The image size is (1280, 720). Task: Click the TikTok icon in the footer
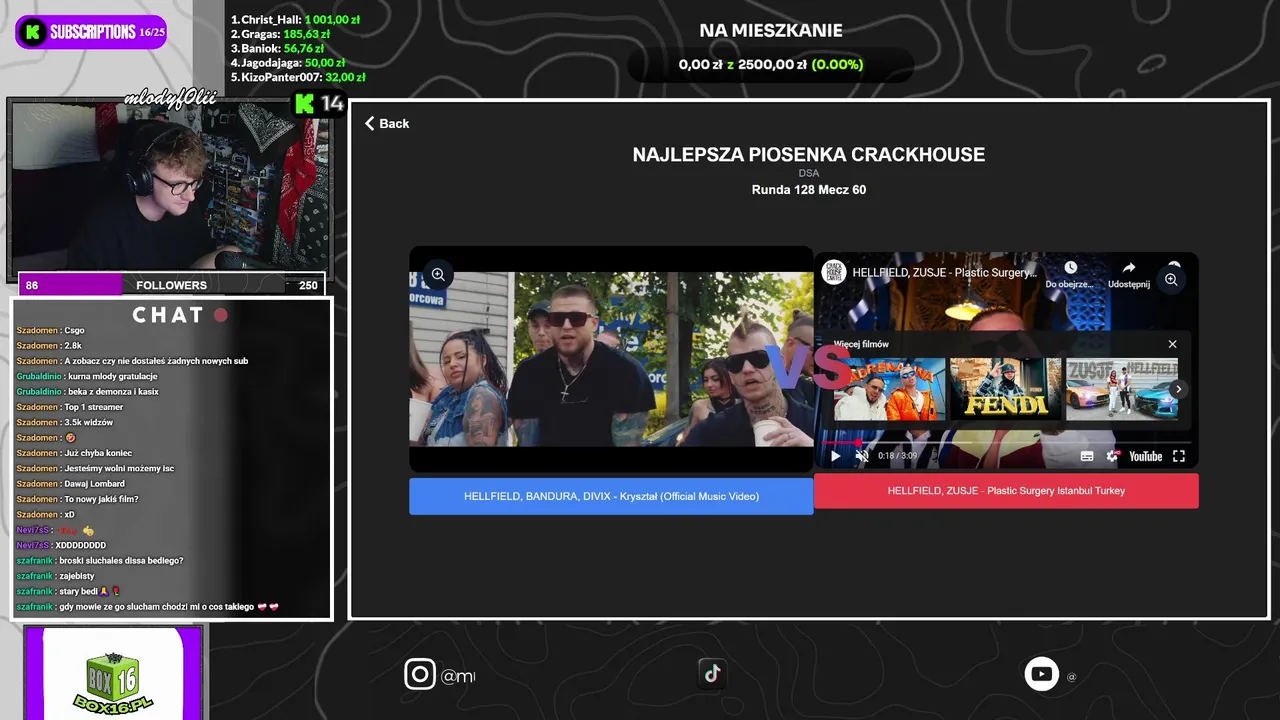[712, 674]
